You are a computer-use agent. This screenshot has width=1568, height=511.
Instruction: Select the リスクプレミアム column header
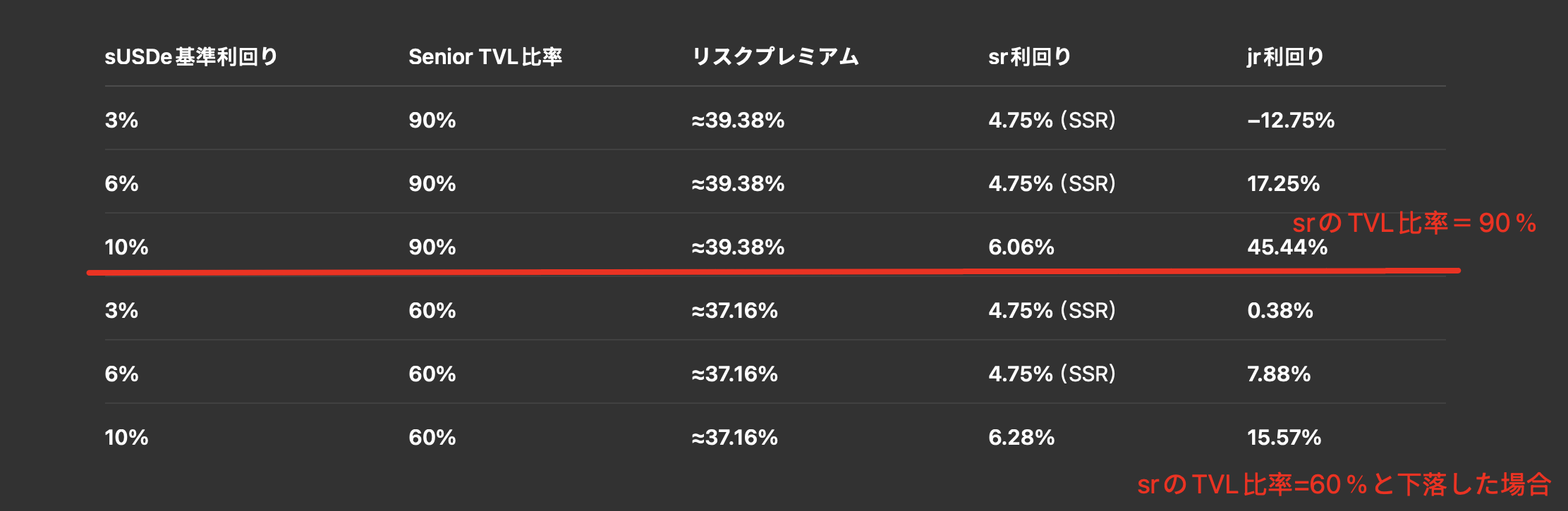tap(775, 56)
